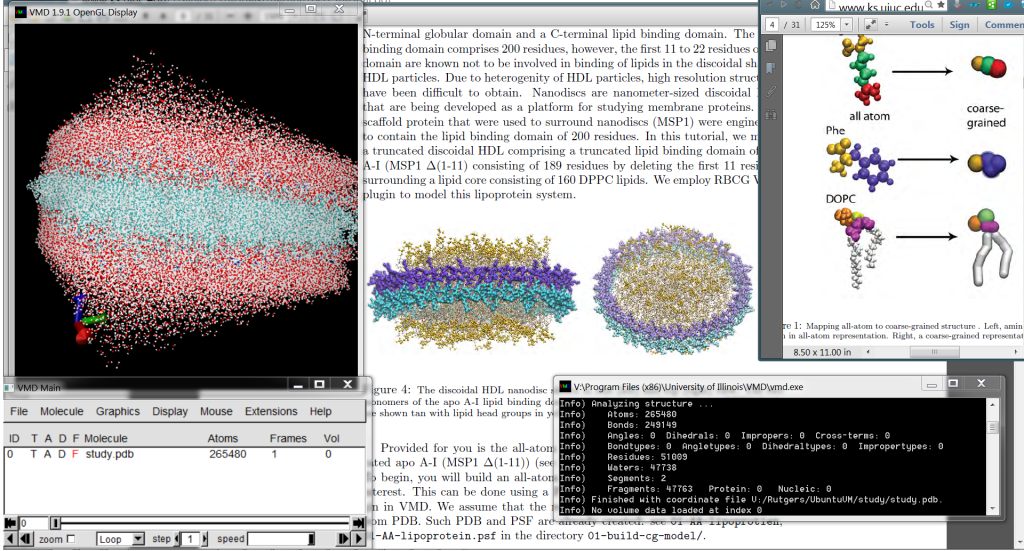Expand the 125% zoom level dropdown
This screenshot has height=551, width=1024.
848,25
